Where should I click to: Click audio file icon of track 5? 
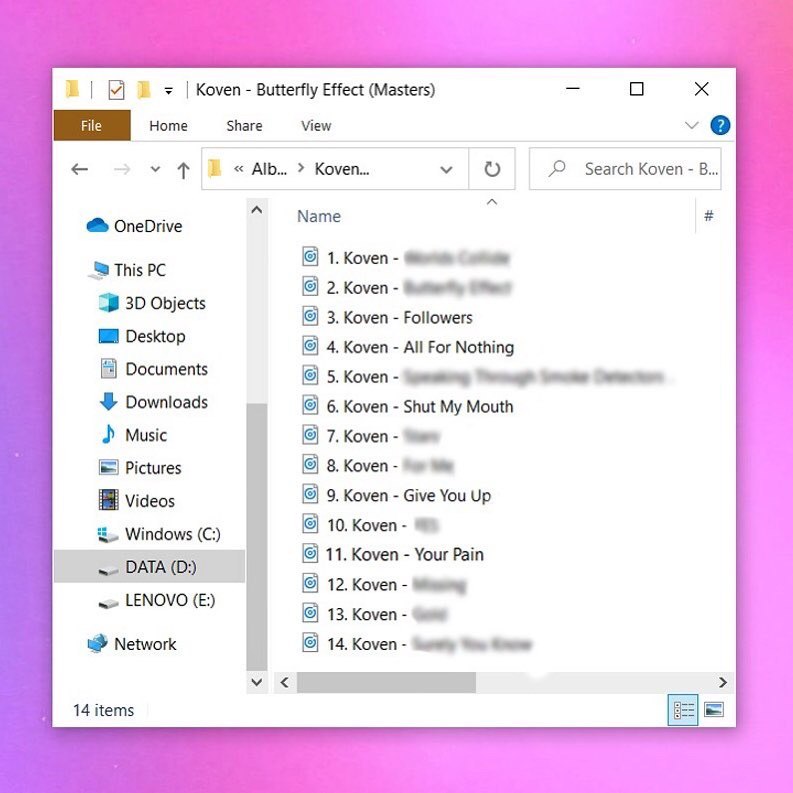(x=310, y=375)
